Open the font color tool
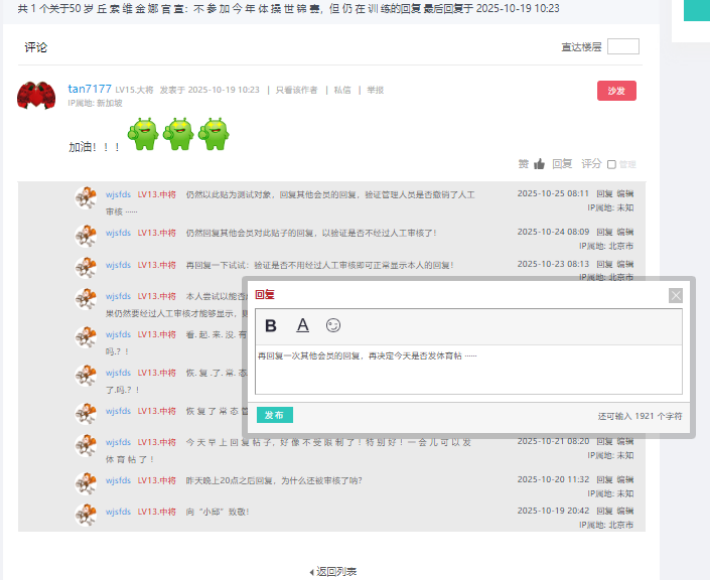Viewport: 710px width, 580px height. [x=303, y=326]
